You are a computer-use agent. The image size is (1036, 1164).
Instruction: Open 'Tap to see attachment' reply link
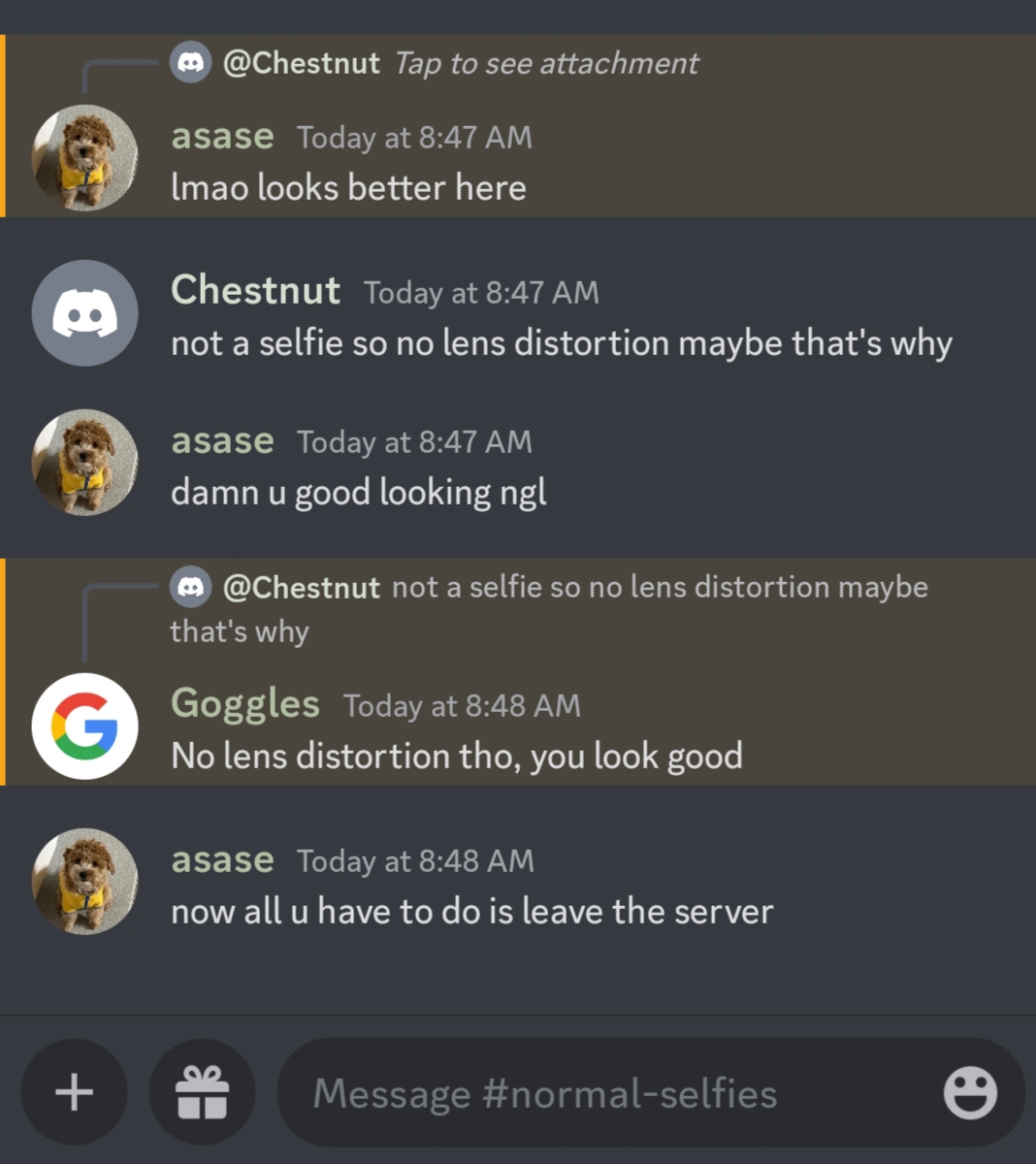(x=546, y=63)
